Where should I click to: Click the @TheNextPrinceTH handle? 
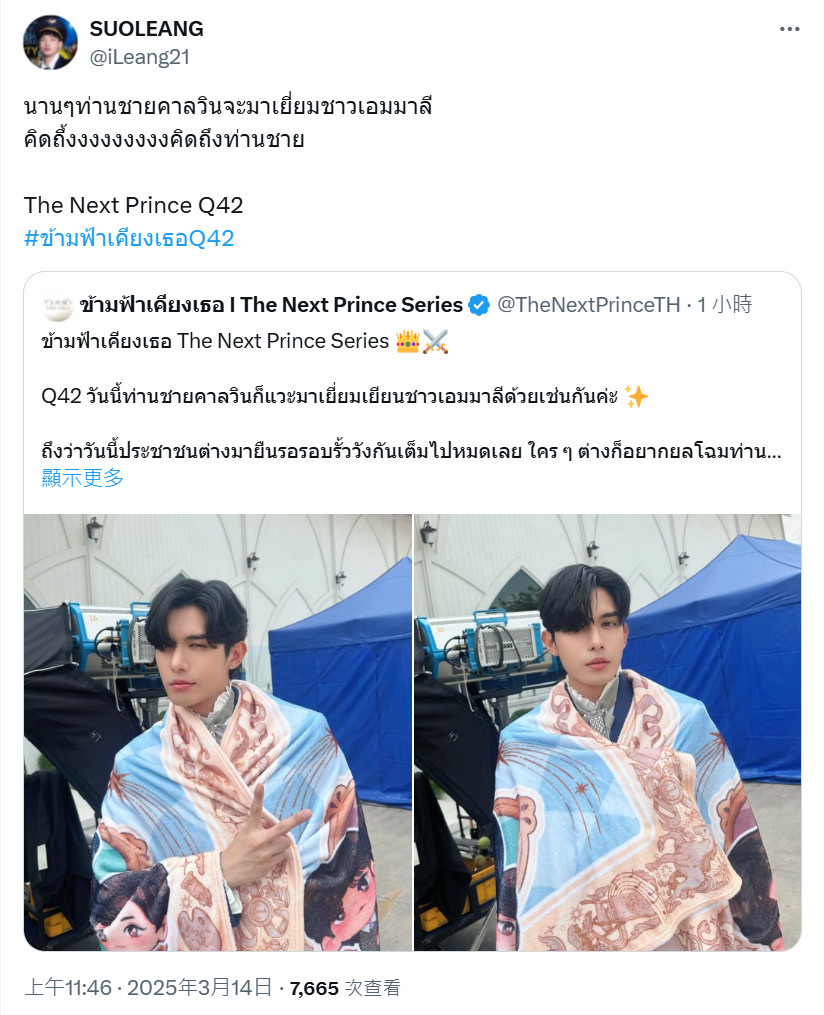588,304
